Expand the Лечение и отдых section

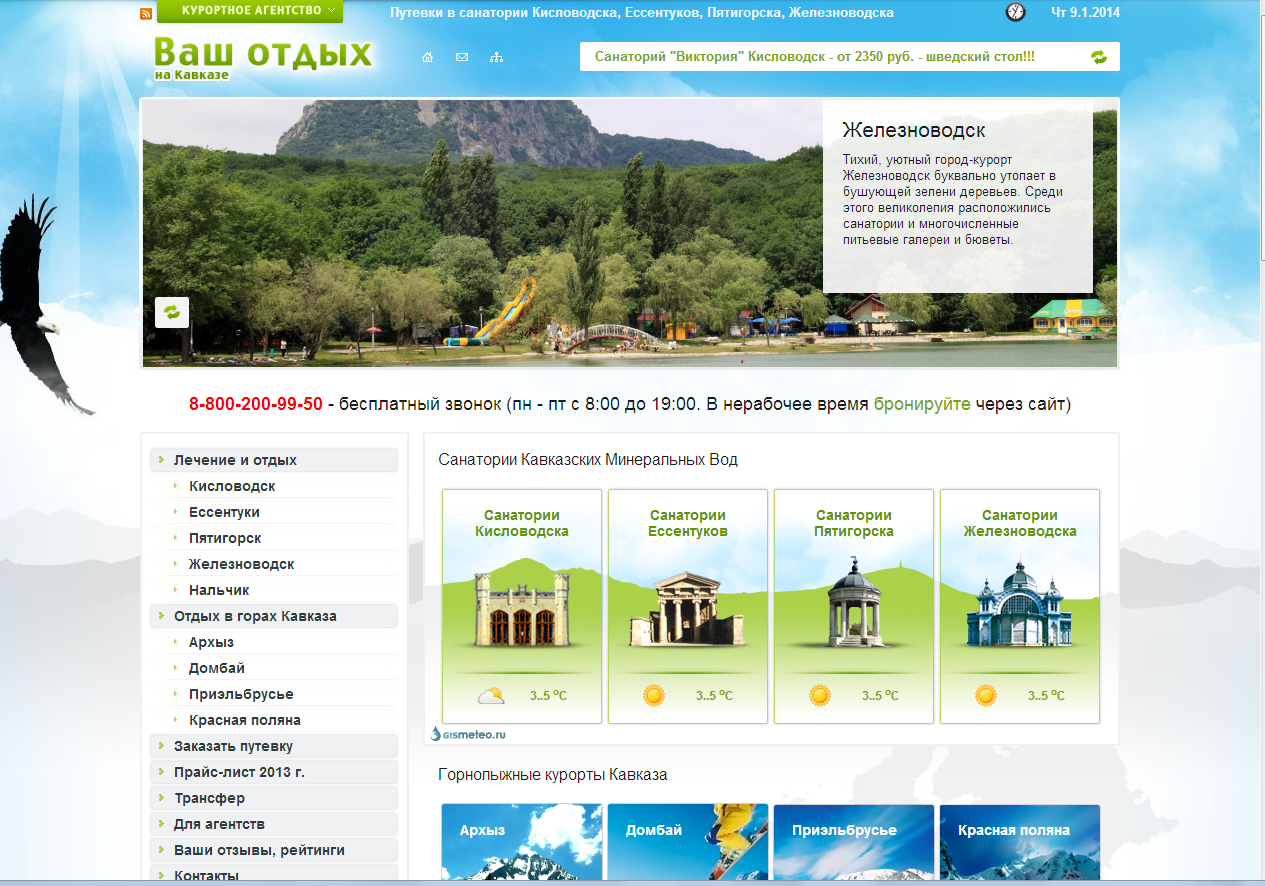point(235,460)
